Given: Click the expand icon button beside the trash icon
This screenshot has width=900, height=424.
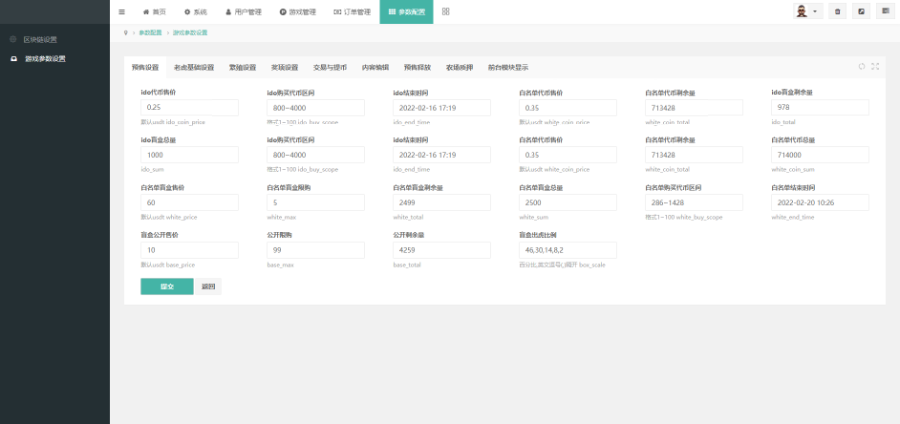Looking at the screenshot, I should tap(861, 11).
